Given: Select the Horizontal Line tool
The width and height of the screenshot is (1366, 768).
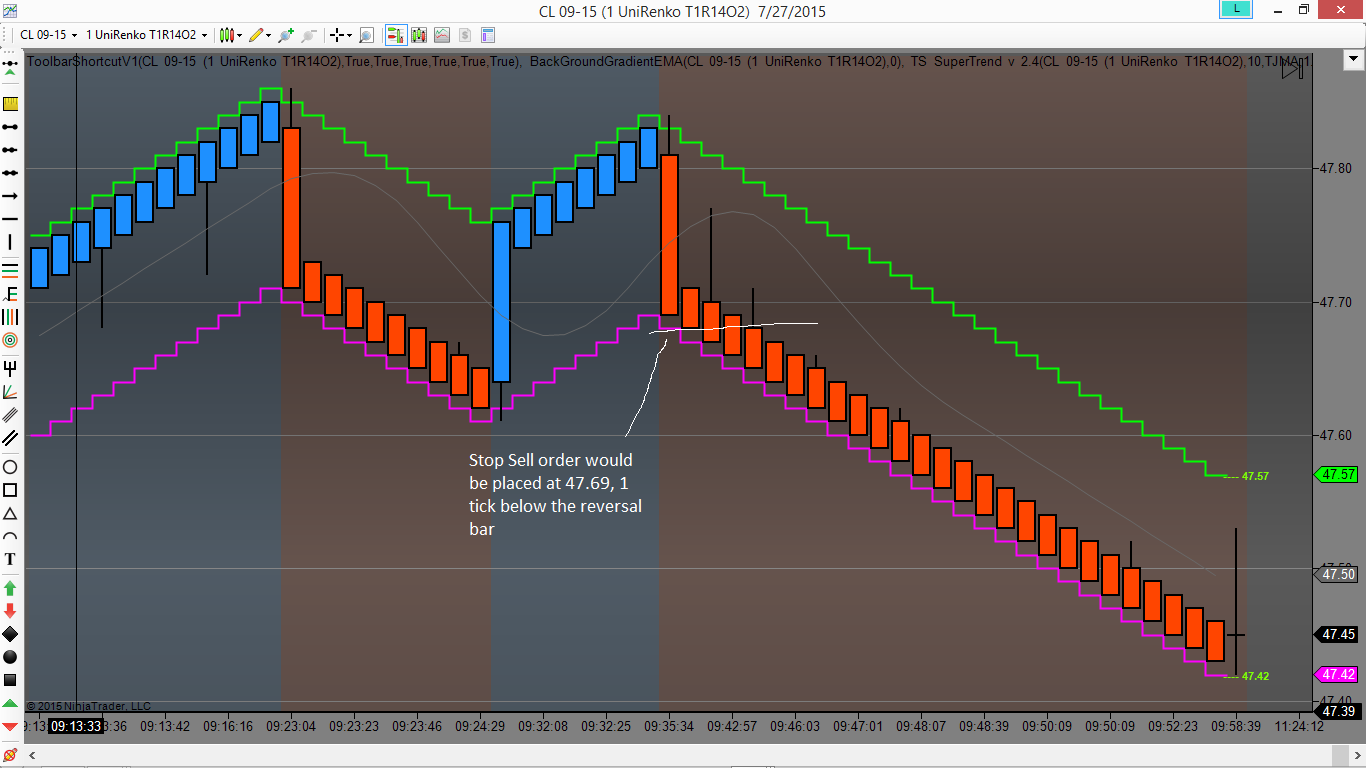Looking at the screenshot, I should (x=10, y=219).
